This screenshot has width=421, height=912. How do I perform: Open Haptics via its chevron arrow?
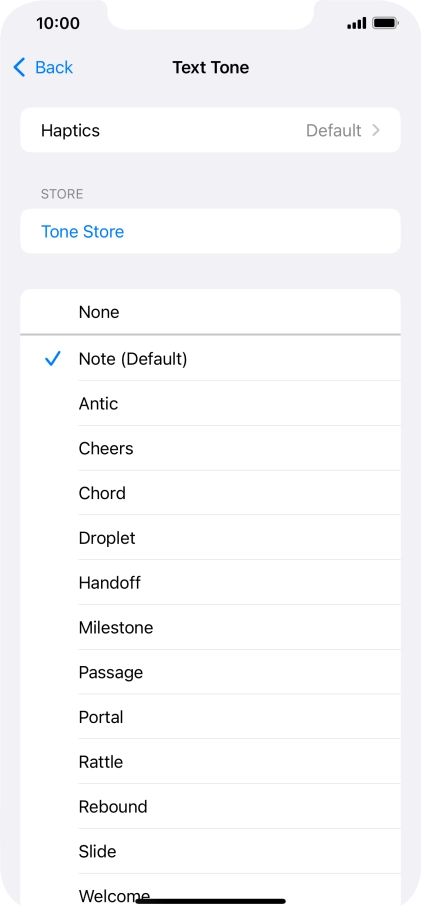pos(376,130)
